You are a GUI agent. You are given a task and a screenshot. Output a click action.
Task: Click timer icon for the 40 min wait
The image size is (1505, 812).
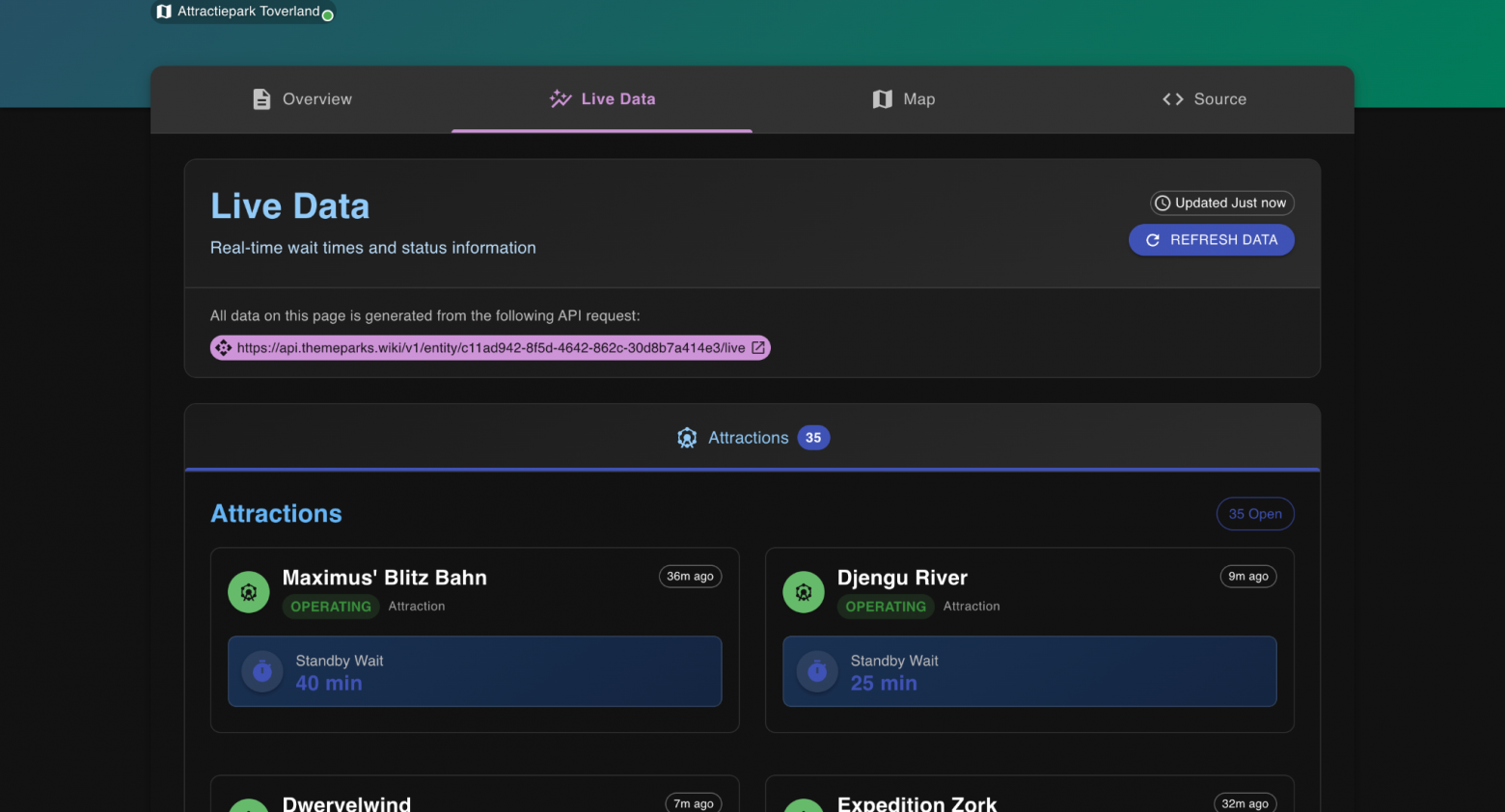coord(262,671)
